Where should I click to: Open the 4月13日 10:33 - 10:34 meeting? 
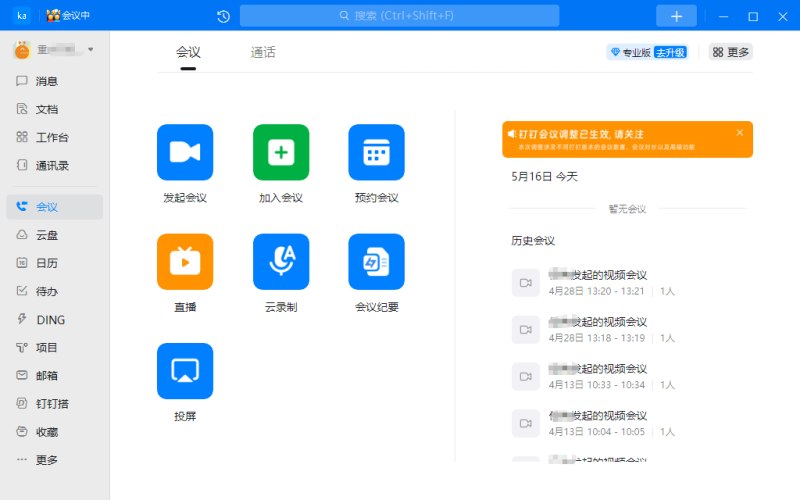[631, 377]
